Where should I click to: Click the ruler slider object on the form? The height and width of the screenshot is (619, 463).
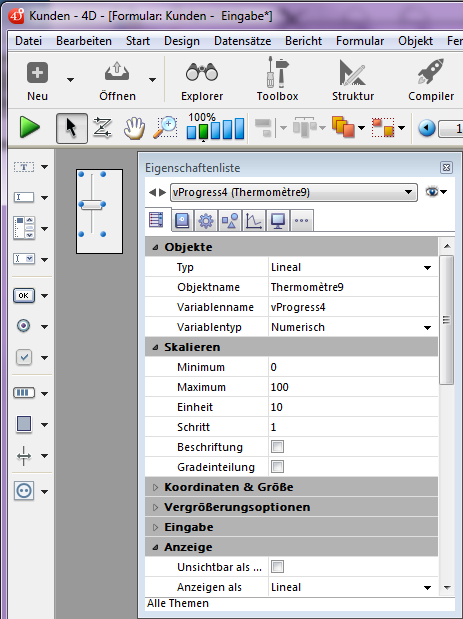(92, 204)
